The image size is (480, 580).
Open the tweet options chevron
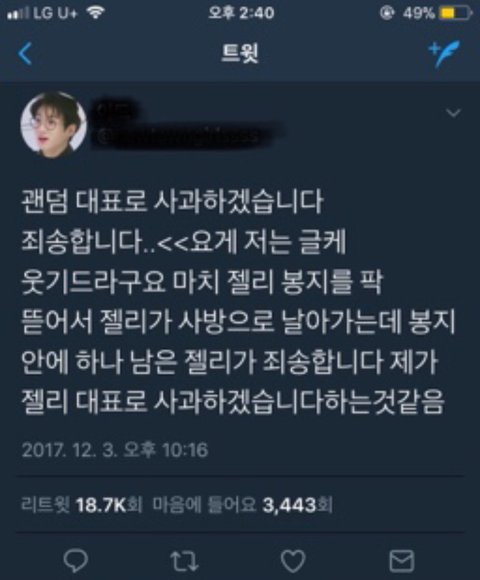[x=453, y=112]
